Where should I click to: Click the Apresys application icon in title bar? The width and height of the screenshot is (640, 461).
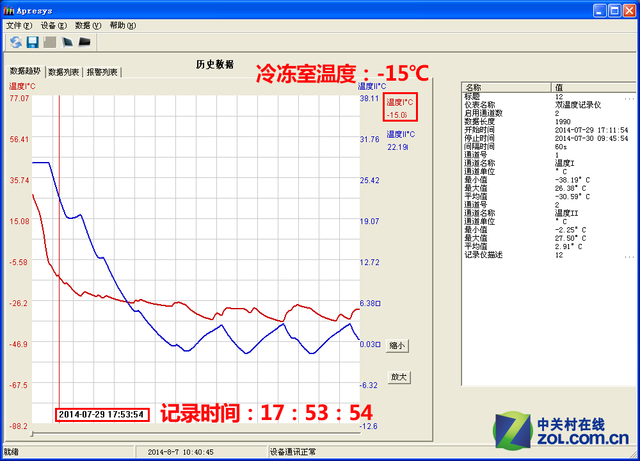[9, 11]
